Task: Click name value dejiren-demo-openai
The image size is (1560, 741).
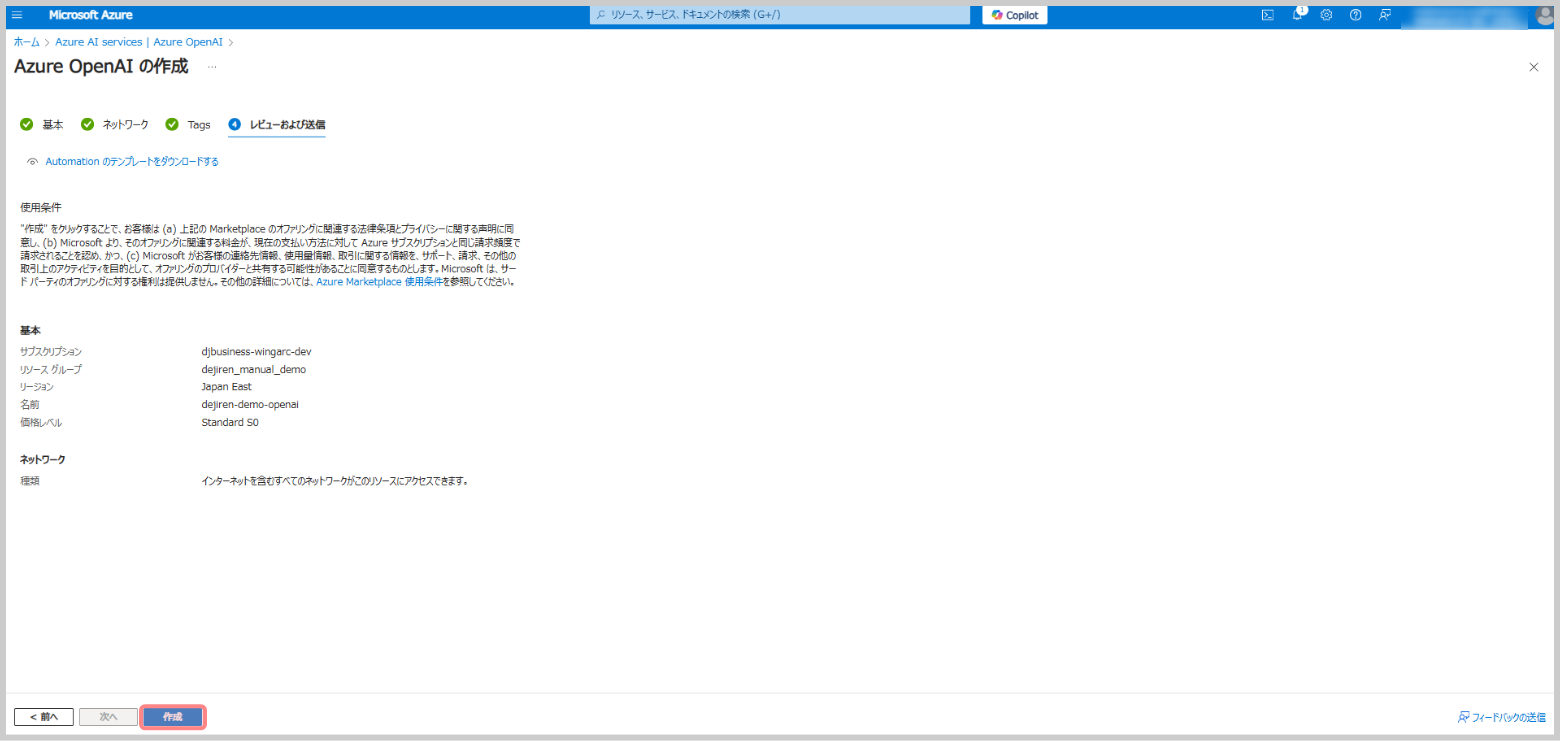Action: pyautogui.click(x=250, y=405)
